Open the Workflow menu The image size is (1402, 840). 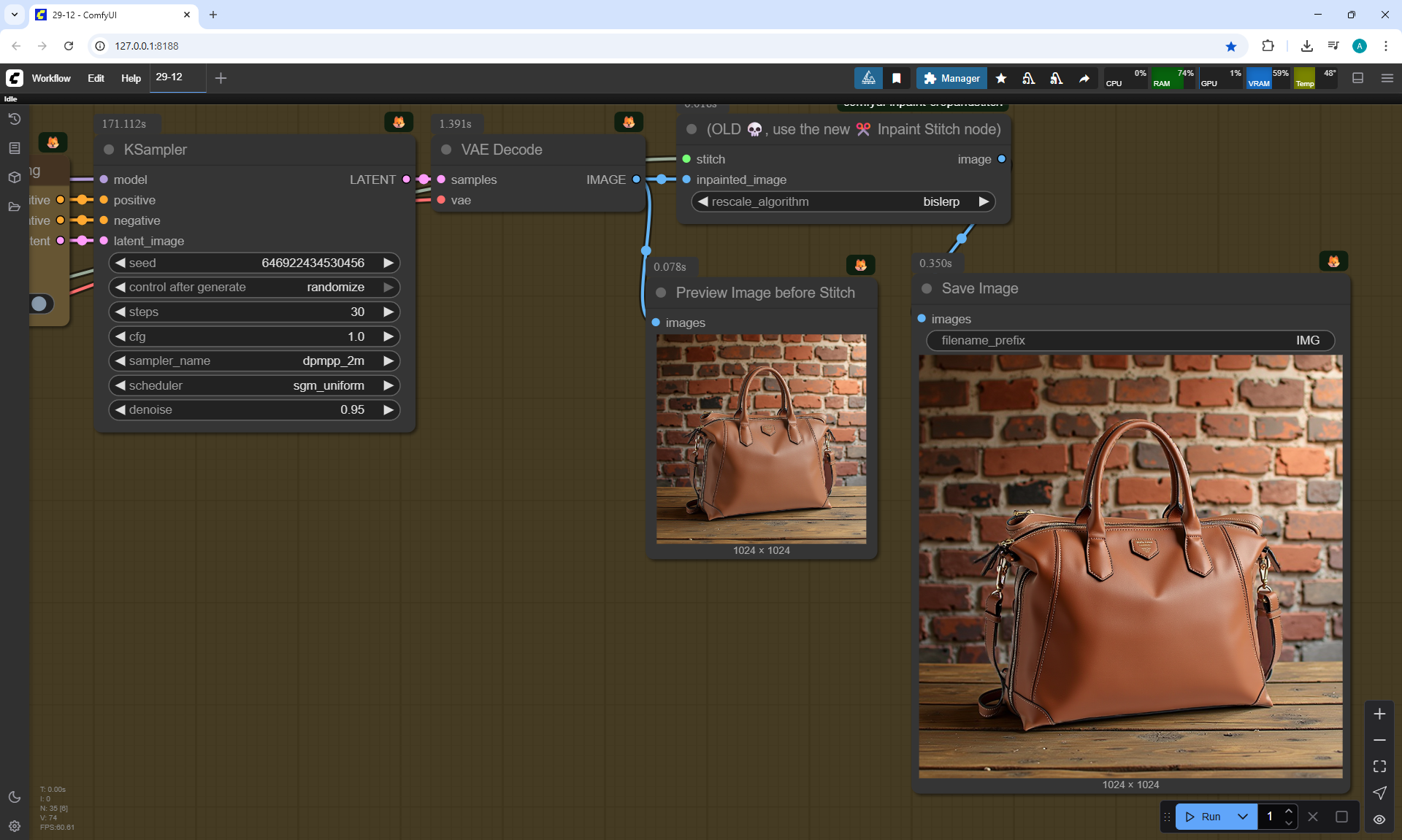51,78
